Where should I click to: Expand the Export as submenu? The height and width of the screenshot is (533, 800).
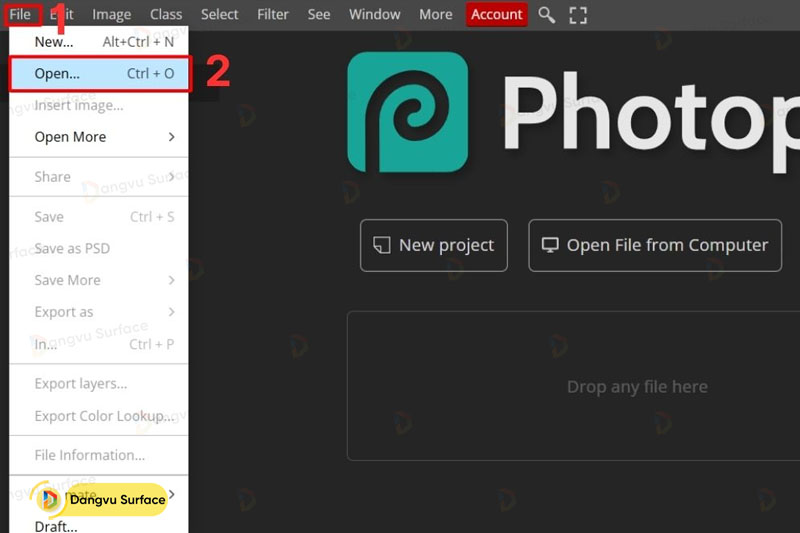click(99, 312)
